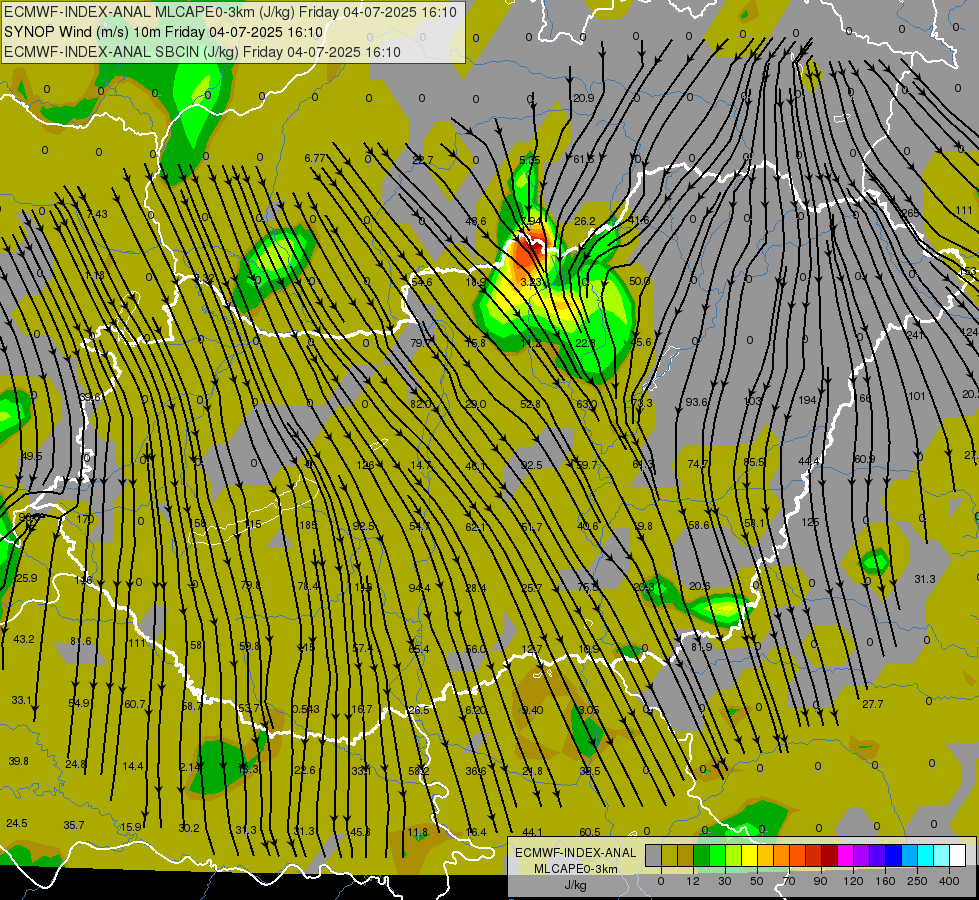Click the '52.8' value on the map
Screen dimensions: 979x900
pos(531,404)
